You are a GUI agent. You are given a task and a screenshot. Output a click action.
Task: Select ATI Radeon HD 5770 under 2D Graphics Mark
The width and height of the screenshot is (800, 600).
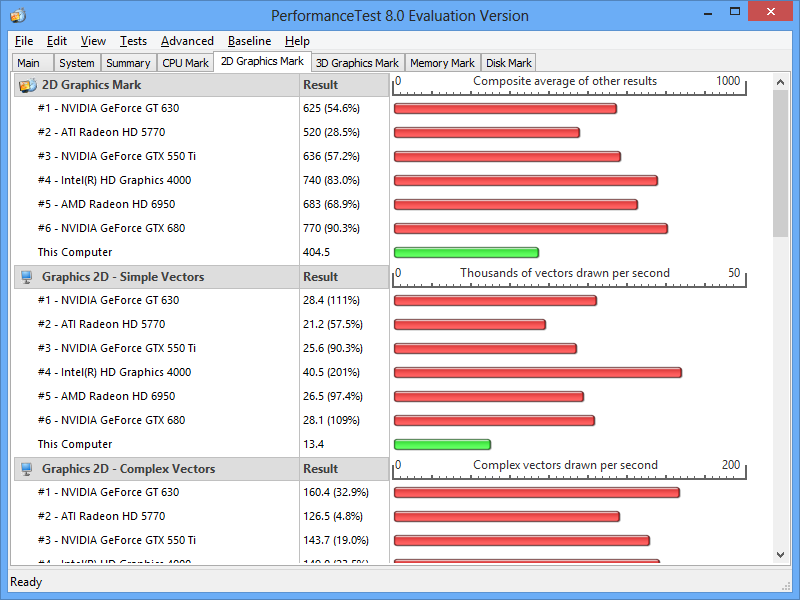click(102, 133)
